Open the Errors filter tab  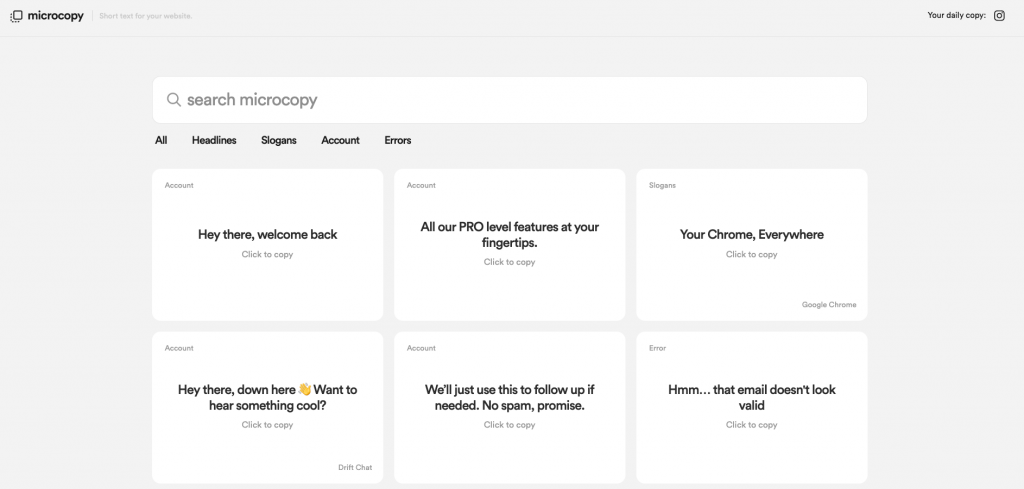397,140
